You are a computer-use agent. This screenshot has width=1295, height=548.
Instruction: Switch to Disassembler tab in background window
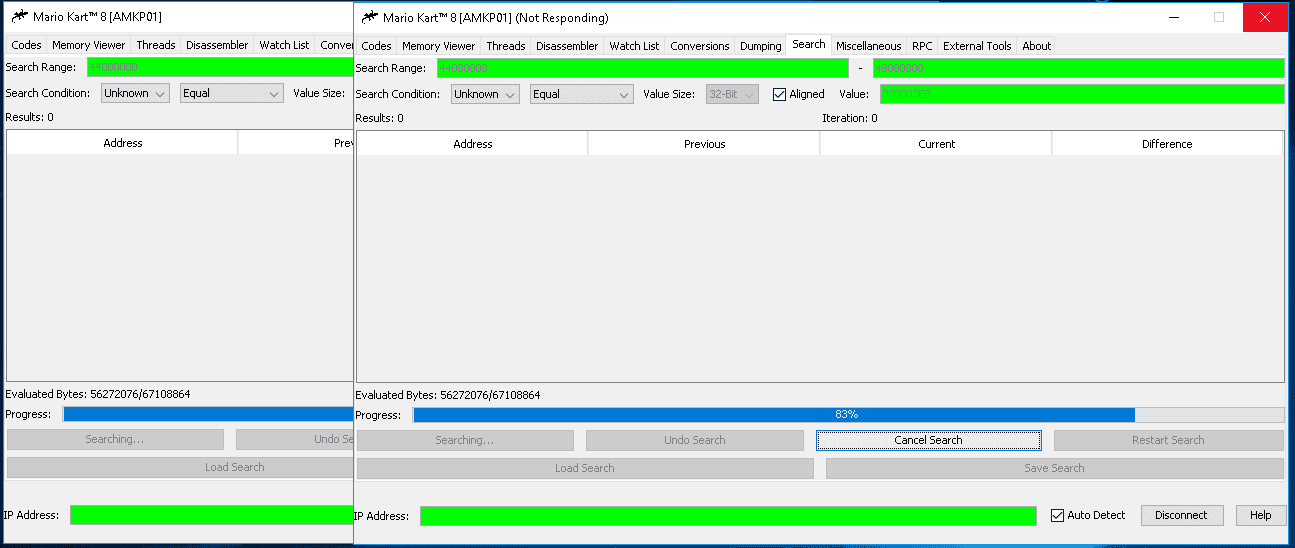[x=217, y=45]
